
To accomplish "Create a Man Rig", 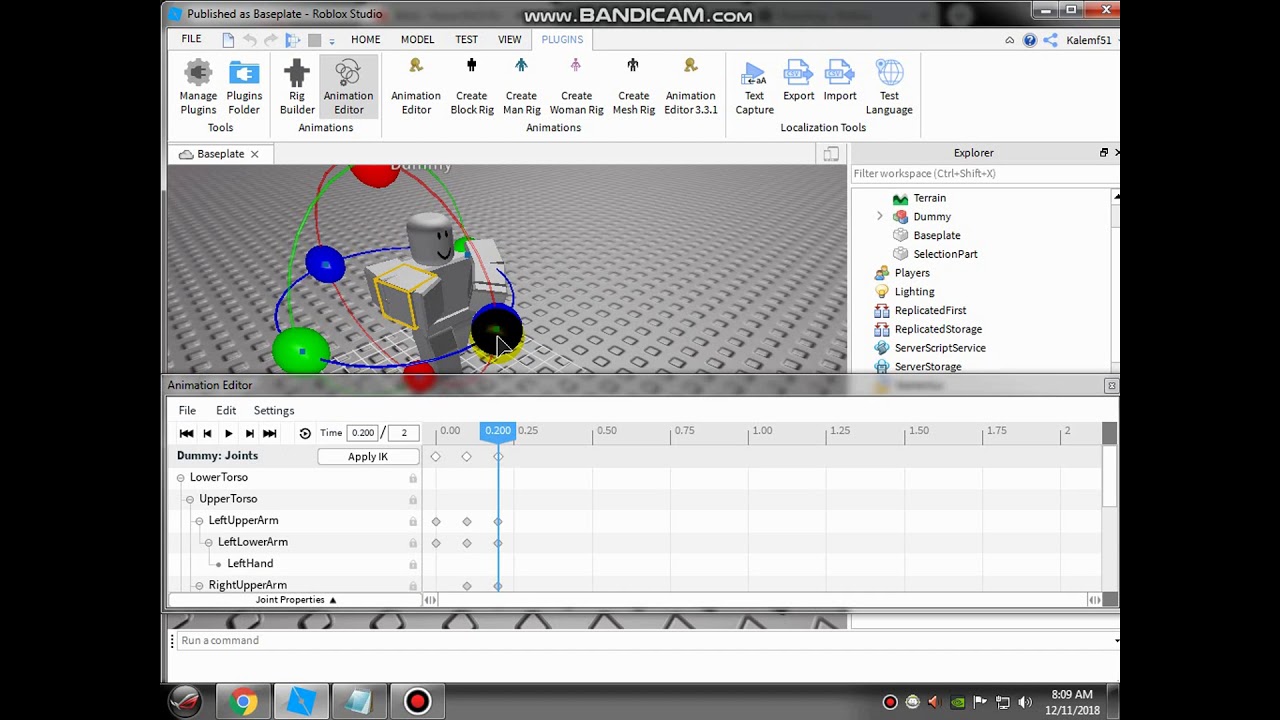I will click(521, 87).
